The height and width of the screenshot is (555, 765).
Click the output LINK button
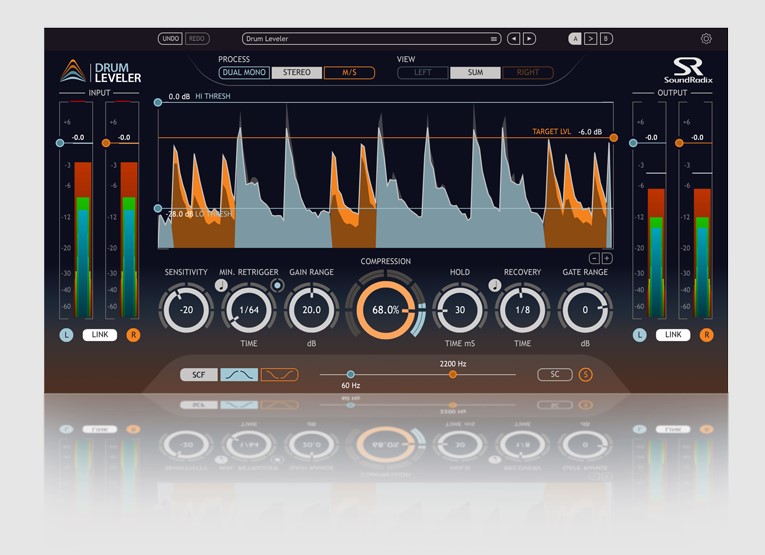[673, 335]
